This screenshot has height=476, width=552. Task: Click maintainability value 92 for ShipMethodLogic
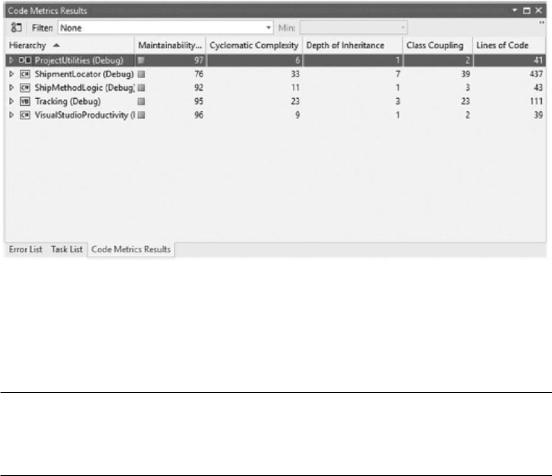[x=199, y=88]
